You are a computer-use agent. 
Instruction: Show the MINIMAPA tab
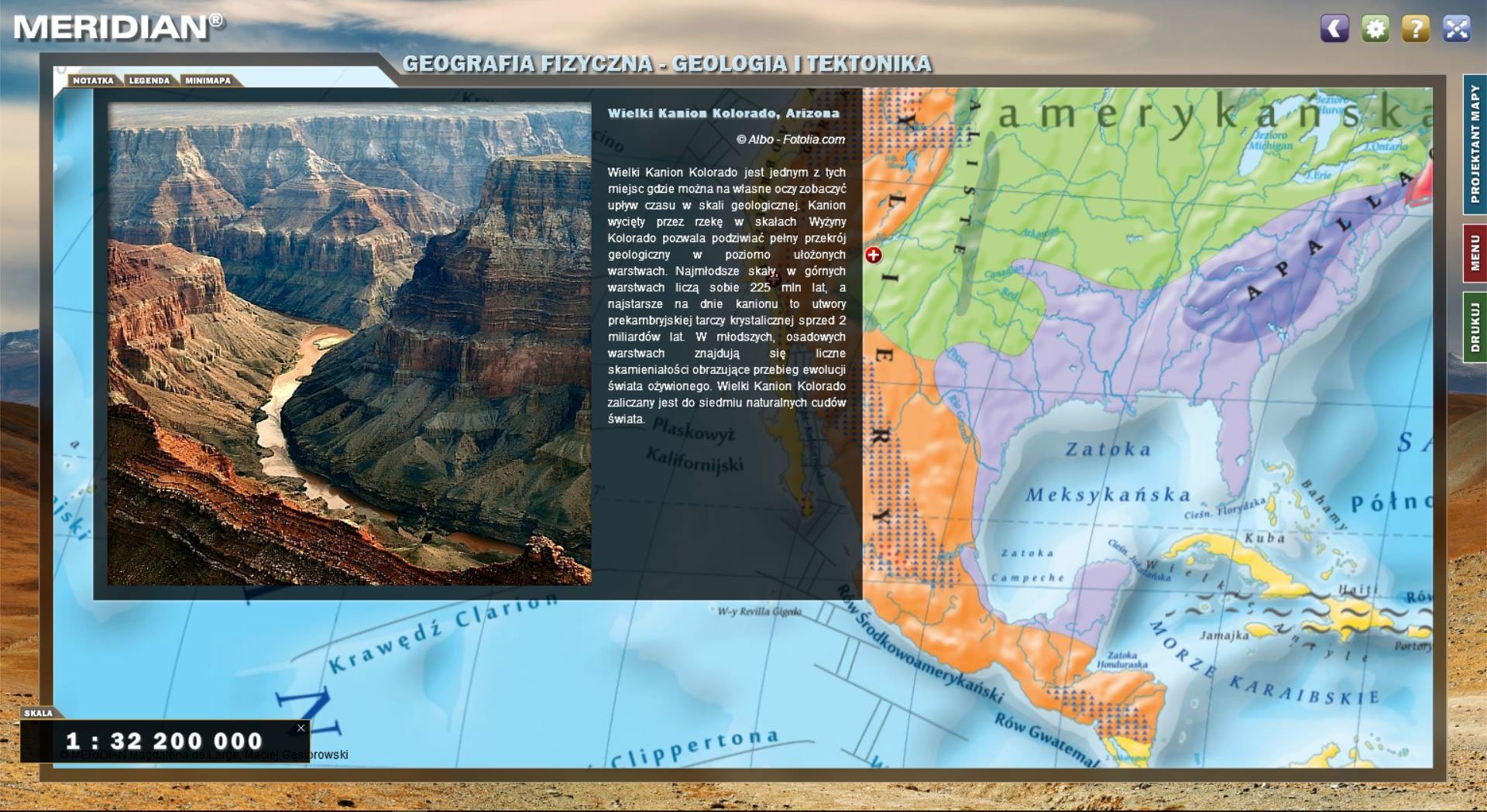pyautogui.click(x=208, y=81)
